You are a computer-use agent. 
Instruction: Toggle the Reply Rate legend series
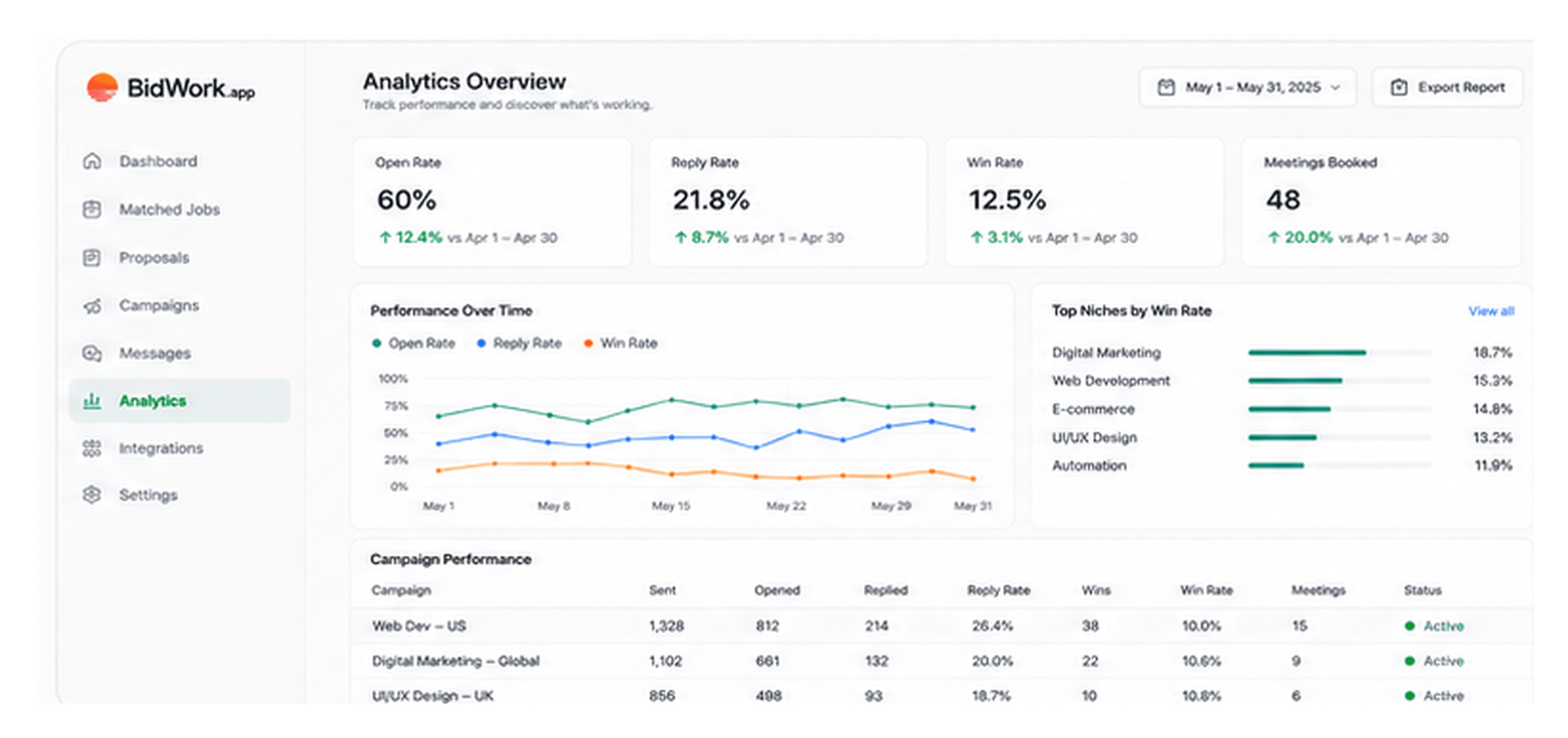point(519,343)
